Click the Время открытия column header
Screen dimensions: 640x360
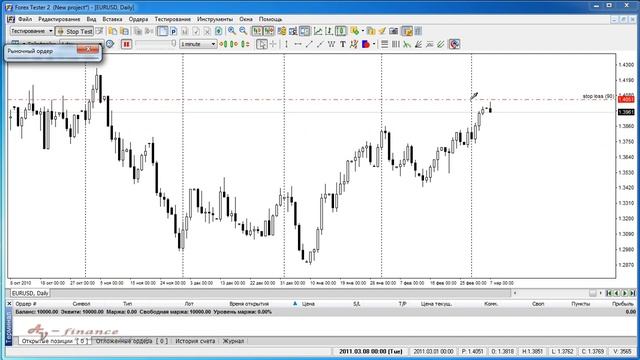[x=249, y=304]
